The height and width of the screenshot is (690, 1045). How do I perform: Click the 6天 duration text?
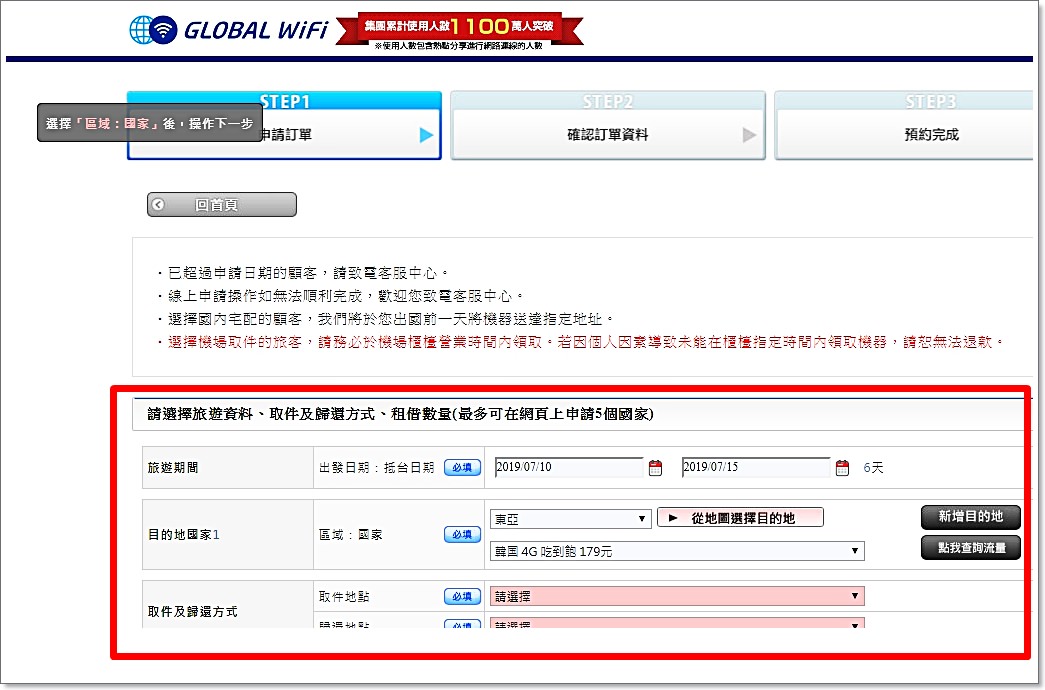click(873, 468)
